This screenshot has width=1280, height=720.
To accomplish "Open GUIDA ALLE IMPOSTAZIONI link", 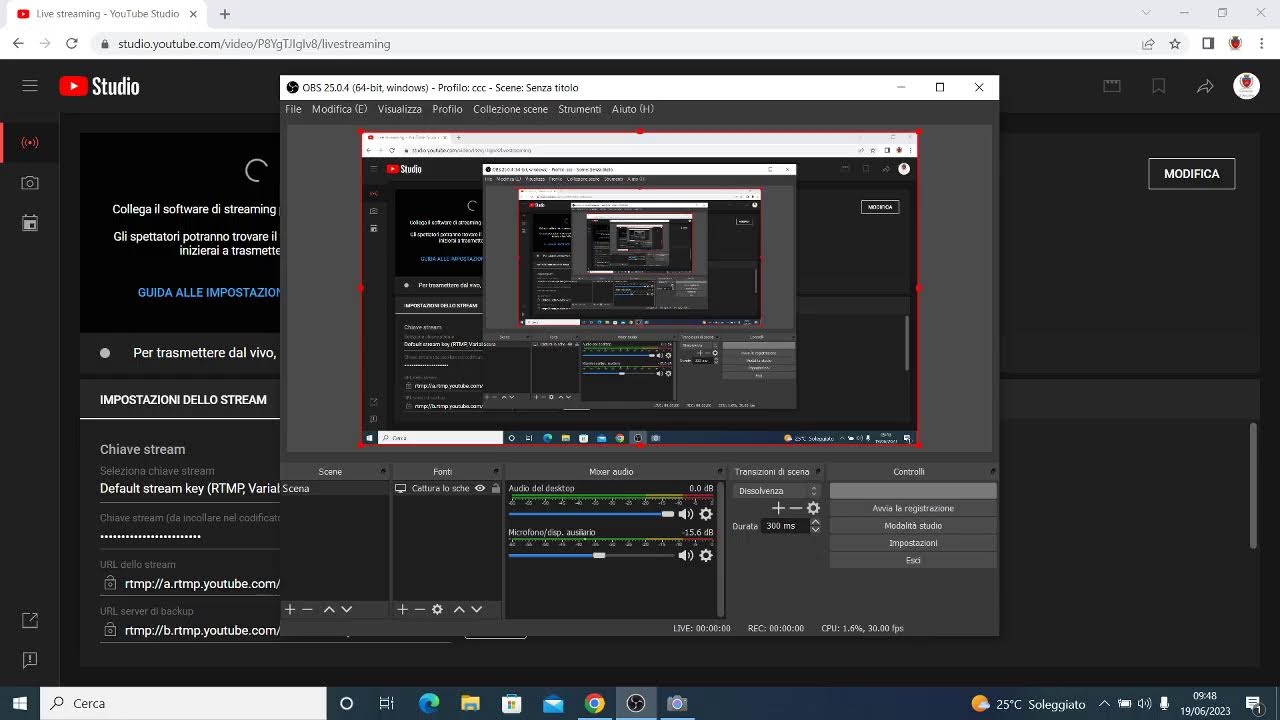I will click(x=210, y=293).
